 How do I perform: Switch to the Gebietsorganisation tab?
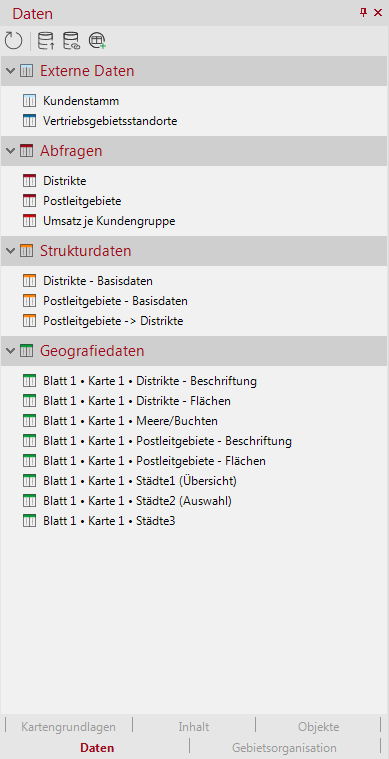(284, 747)
